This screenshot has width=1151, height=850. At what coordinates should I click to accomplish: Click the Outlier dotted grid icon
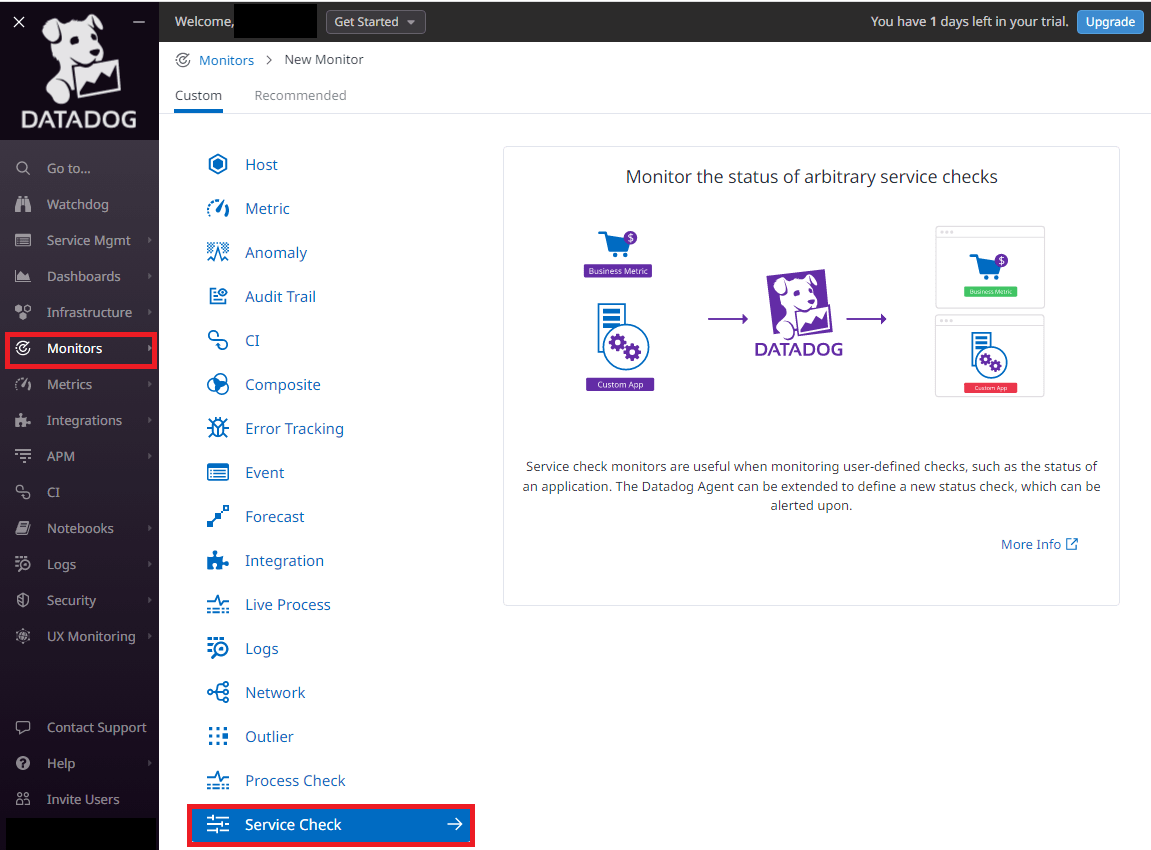point(217,736)
